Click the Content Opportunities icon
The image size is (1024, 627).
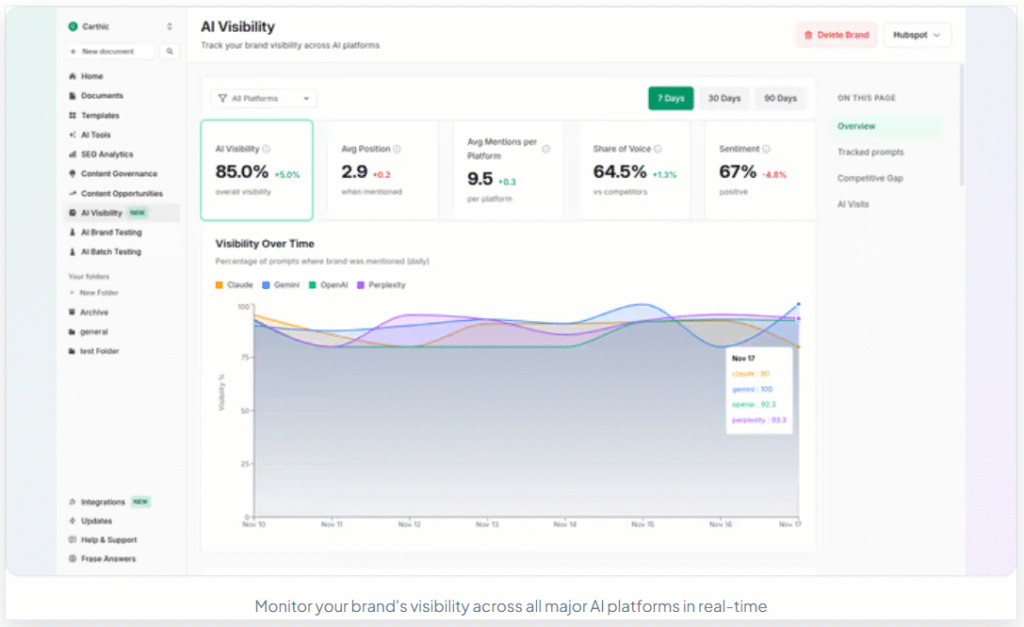71,193
